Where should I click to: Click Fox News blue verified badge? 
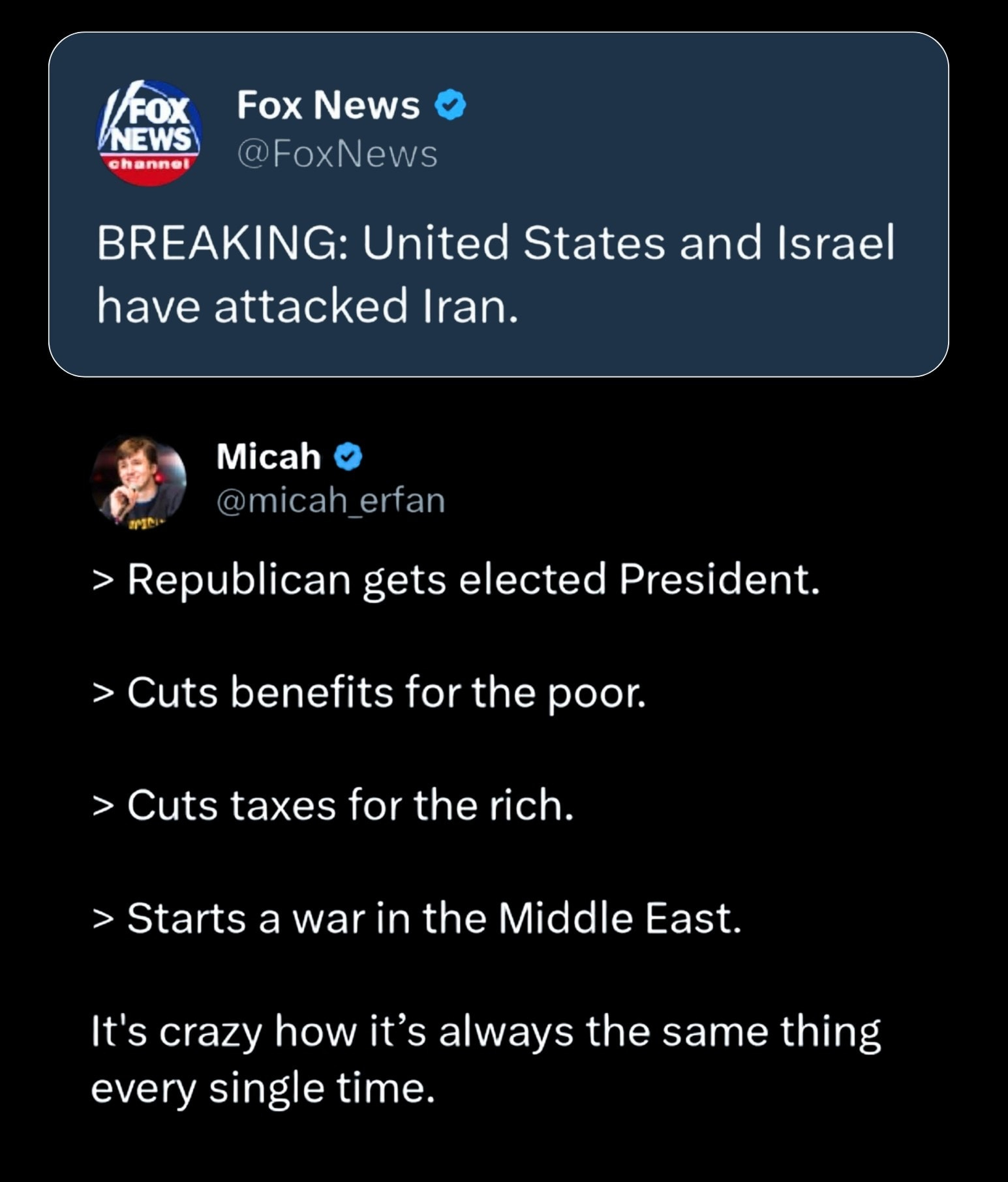click(x=450, y=105)
